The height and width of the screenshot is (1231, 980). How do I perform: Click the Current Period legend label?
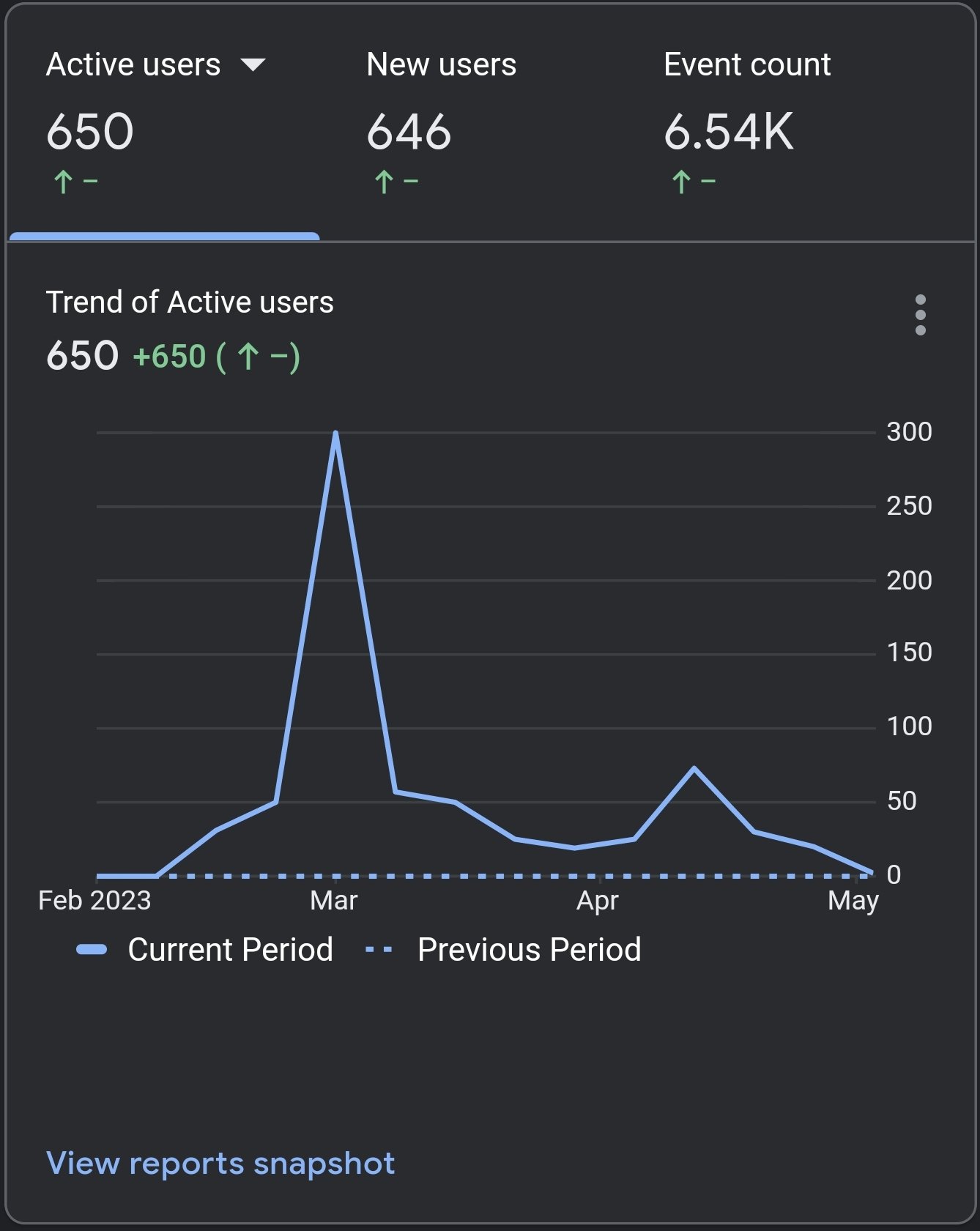pos(230,950)
